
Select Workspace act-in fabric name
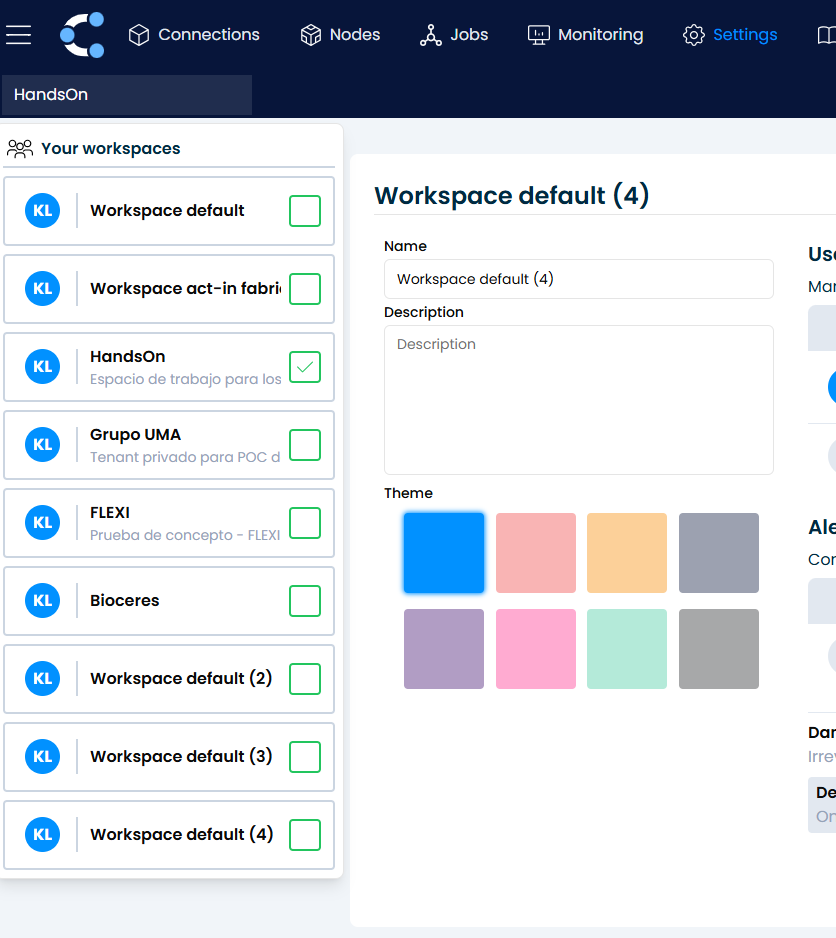pos(186,288)
